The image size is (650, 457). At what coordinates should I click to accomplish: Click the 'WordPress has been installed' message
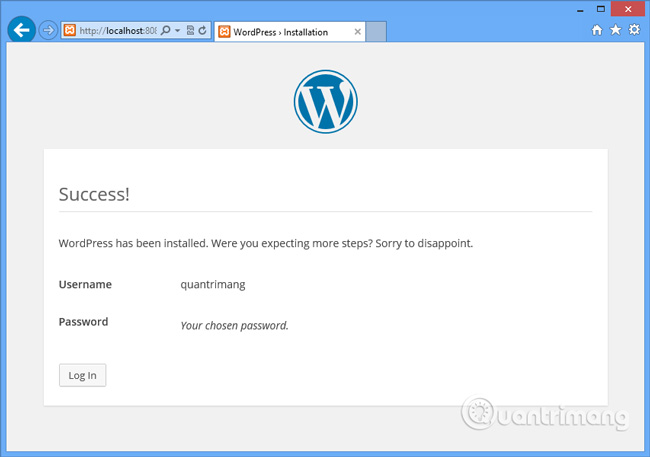pos(266,243)
